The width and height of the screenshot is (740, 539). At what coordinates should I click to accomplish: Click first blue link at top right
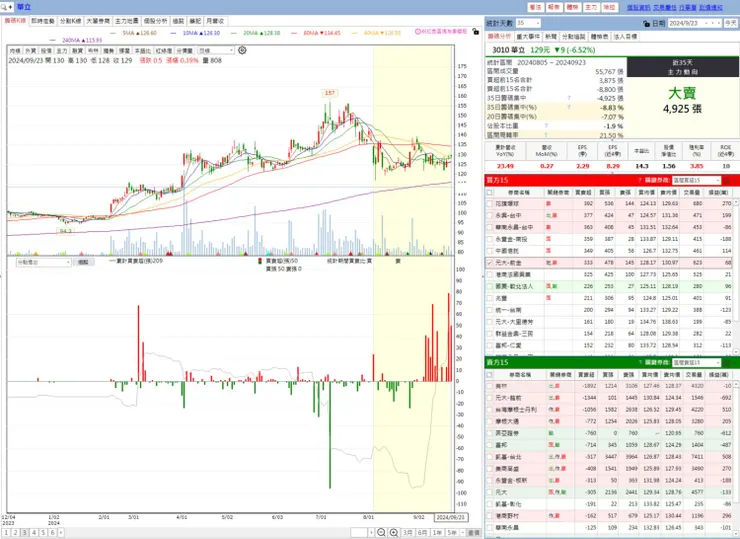(639, 7)
